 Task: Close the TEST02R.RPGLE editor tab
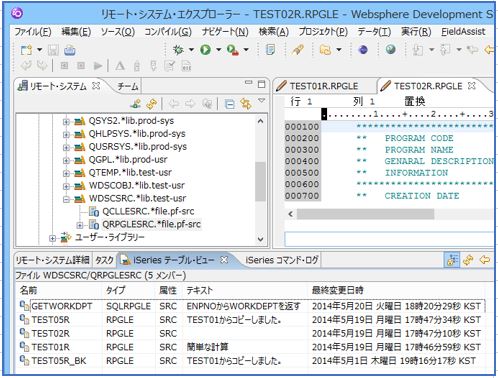471,86
